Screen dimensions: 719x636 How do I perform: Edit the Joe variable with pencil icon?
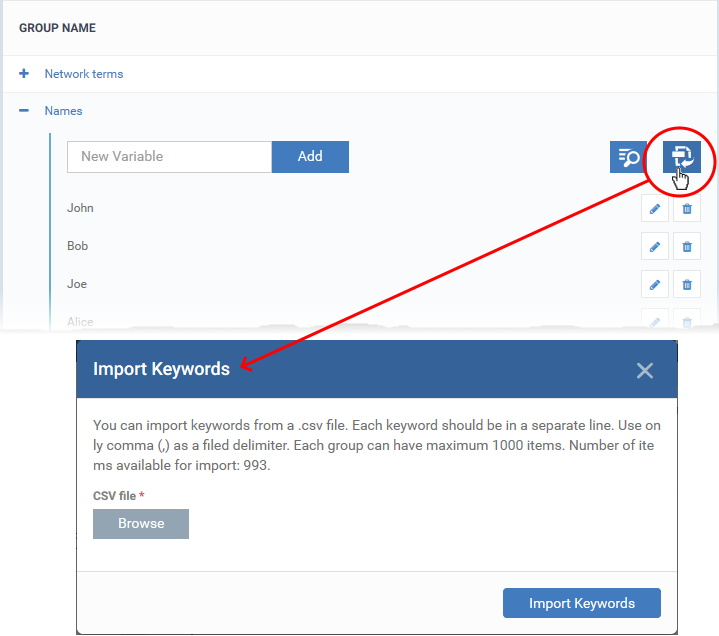(x=655, y=285)
